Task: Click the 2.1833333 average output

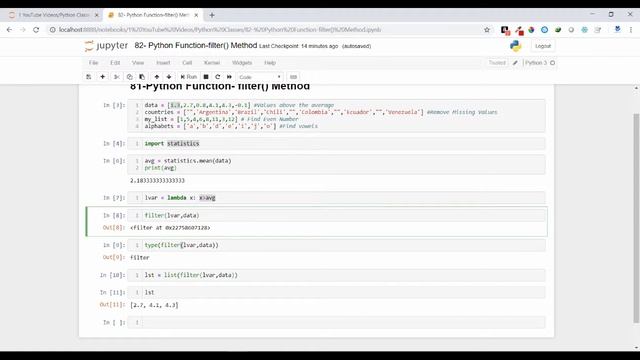Action: point(157,180)
